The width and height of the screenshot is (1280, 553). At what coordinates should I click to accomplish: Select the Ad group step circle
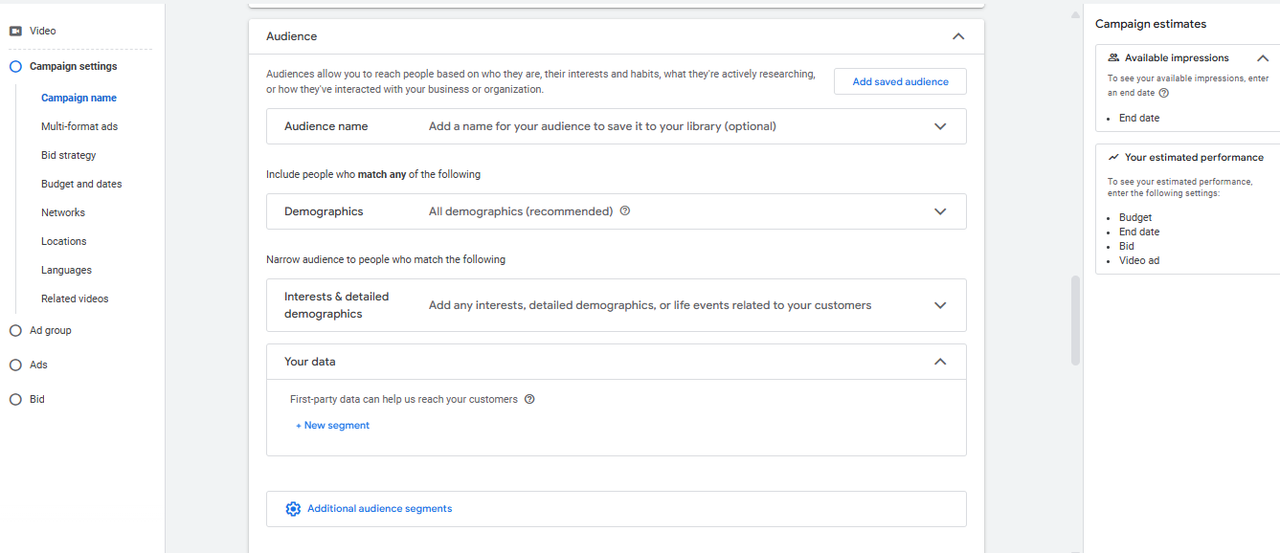pyautogui.click(x=15, y=331)
